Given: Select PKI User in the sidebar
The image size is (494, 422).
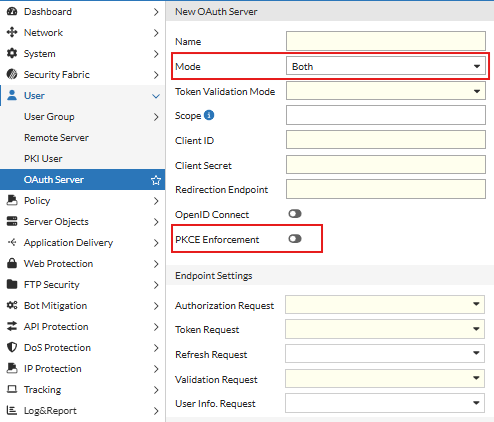Looking at the screenshot, I should [x=43, y=159].
